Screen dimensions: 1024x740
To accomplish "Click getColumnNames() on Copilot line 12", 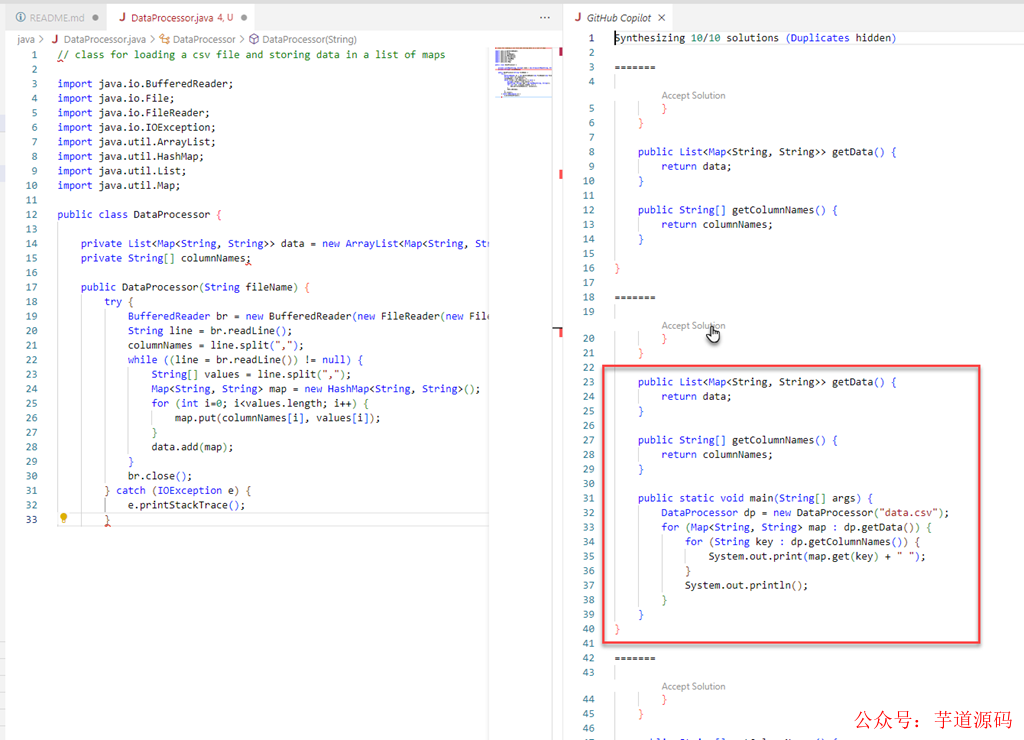I will click(778, 210).
